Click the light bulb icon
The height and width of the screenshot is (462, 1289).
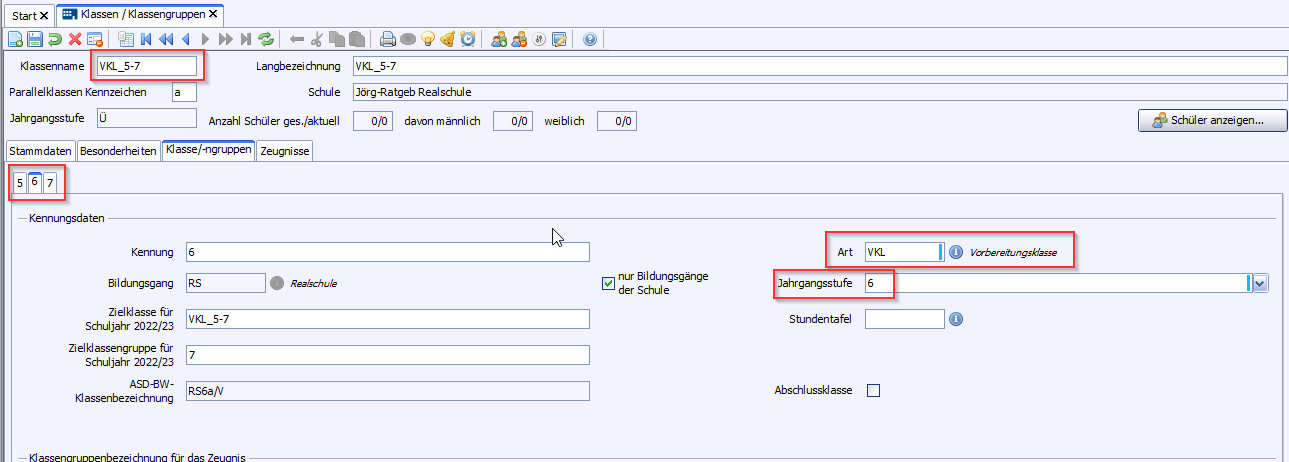pyautogui.click(x=428, y=40)
